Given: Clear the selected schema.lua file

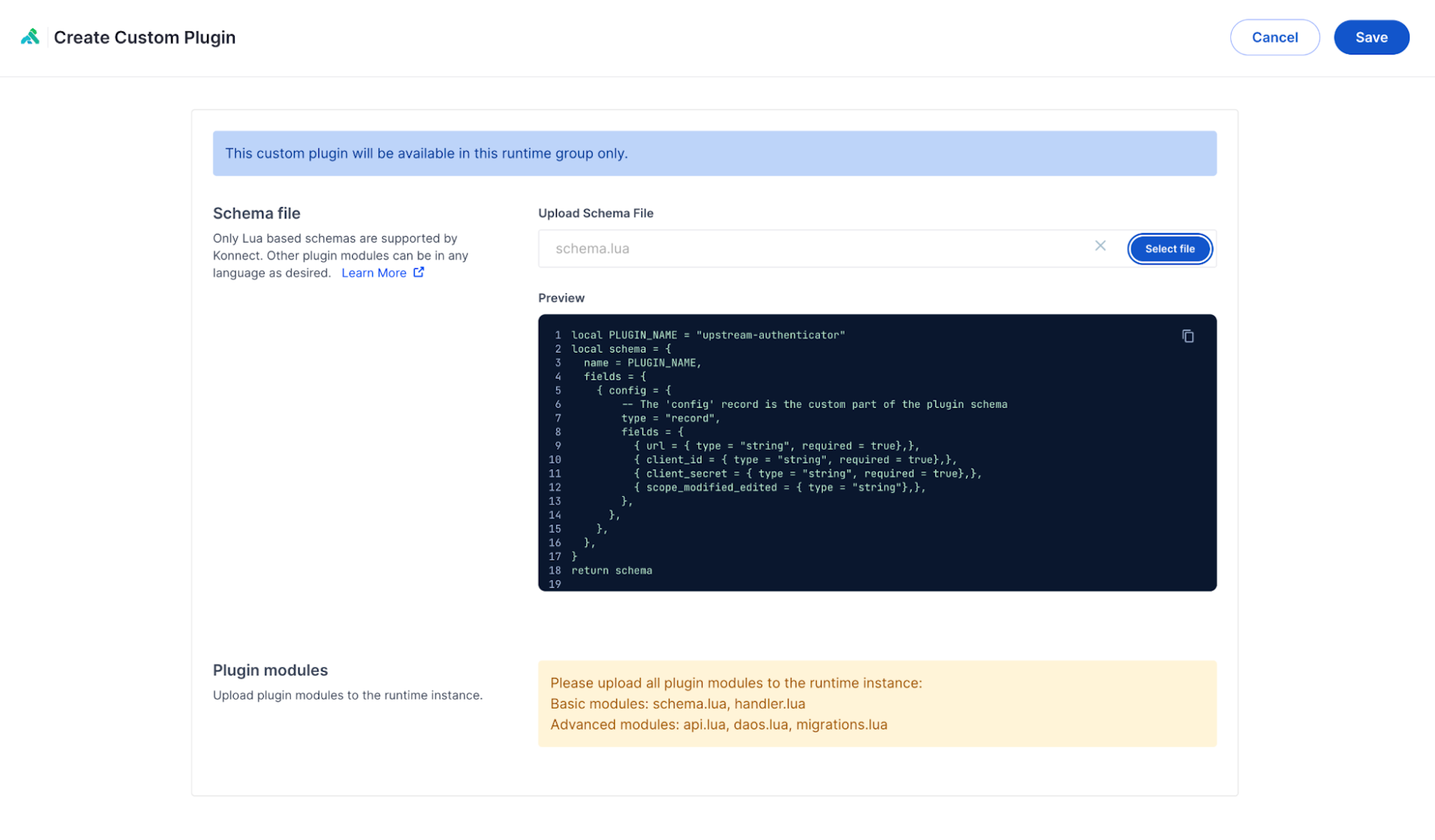Looking at the screenshot, I should [1100, 246].
